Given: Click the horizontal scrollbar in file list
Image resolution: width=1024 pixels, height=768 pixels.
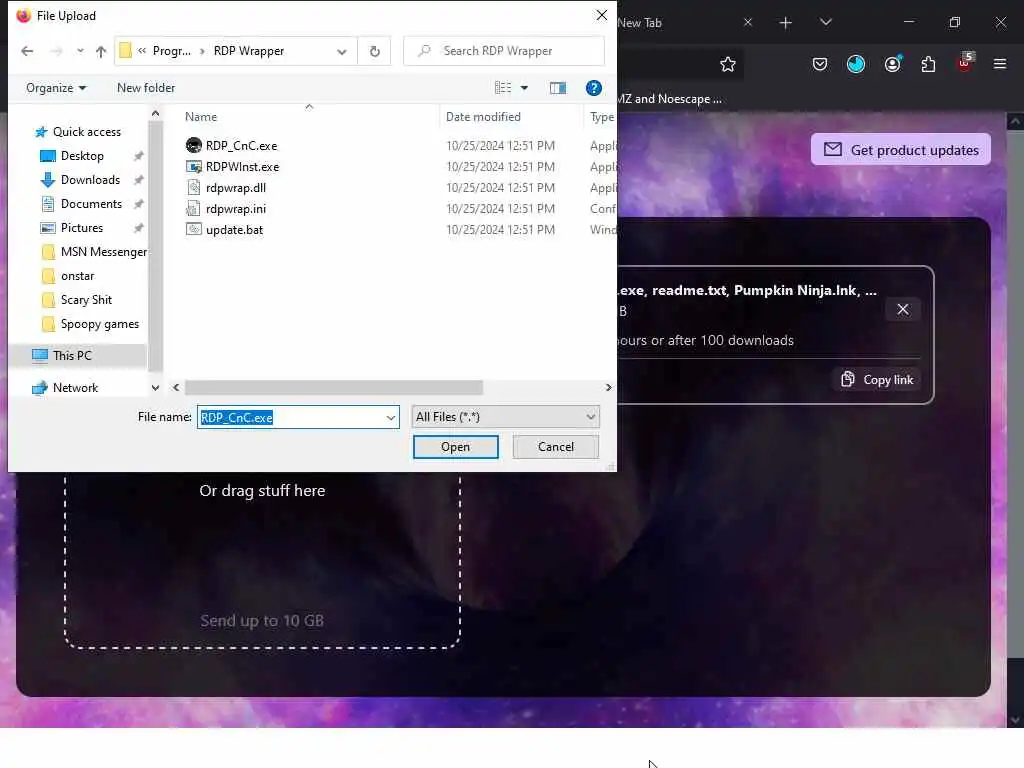Looking at the screenshot, I should coord(334,388).
